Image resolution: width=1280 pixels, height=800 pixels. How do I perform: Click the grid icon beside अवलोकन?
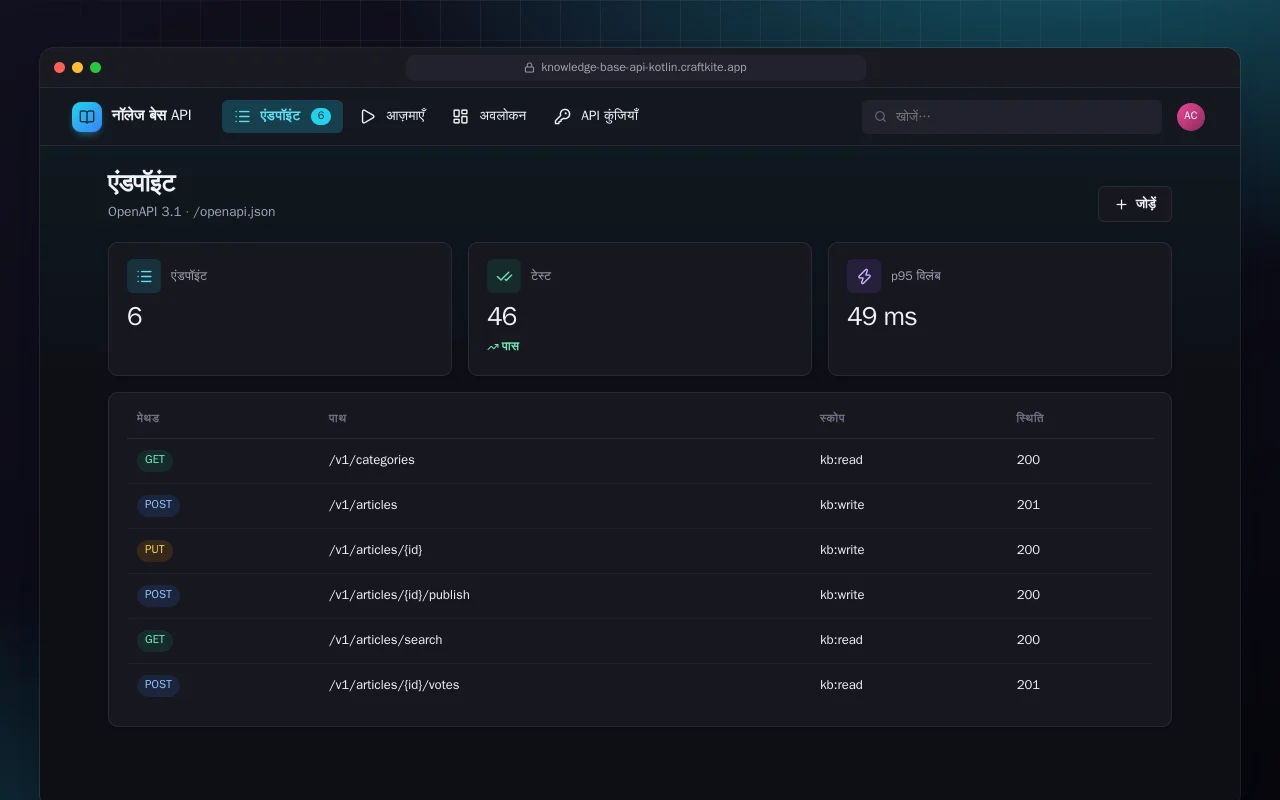460,117
